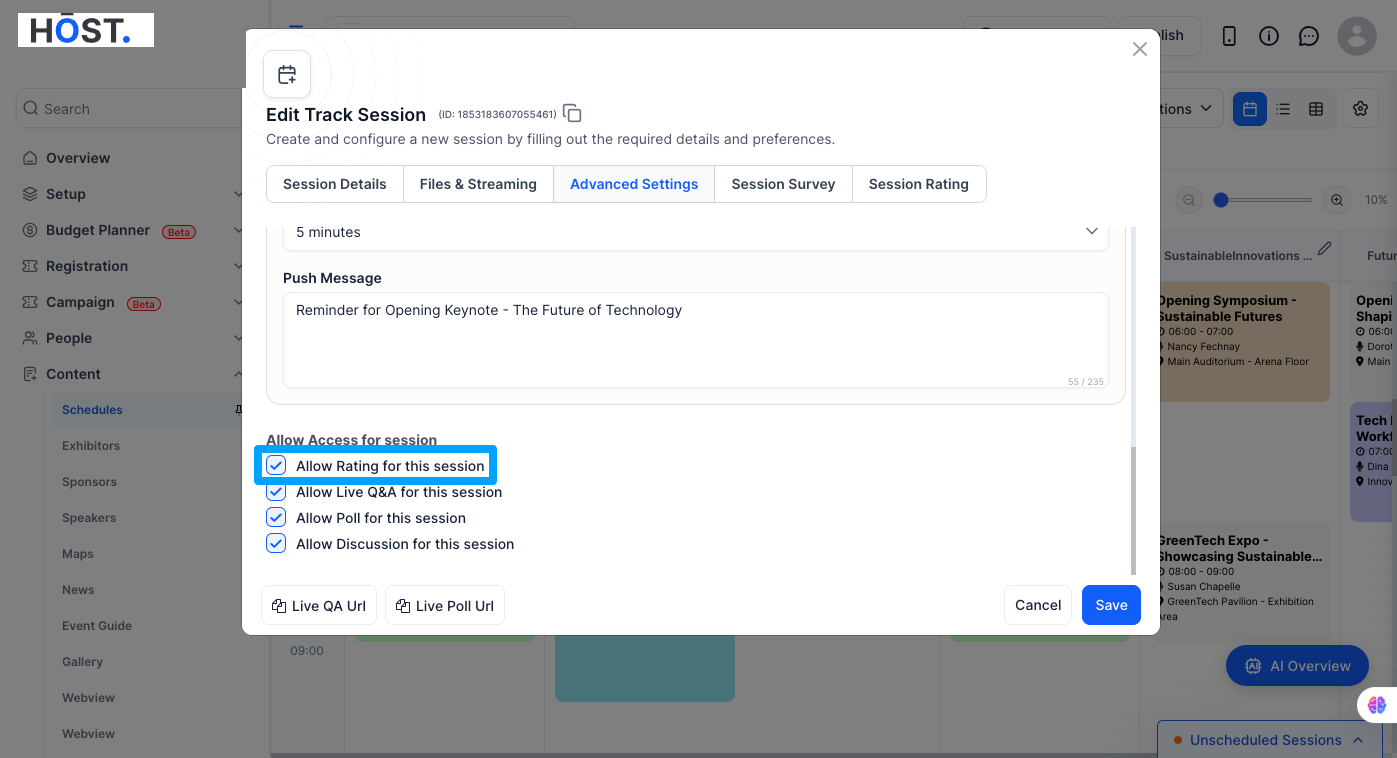
Task: Copy the Live QA Url
Action: click(319, 606)
